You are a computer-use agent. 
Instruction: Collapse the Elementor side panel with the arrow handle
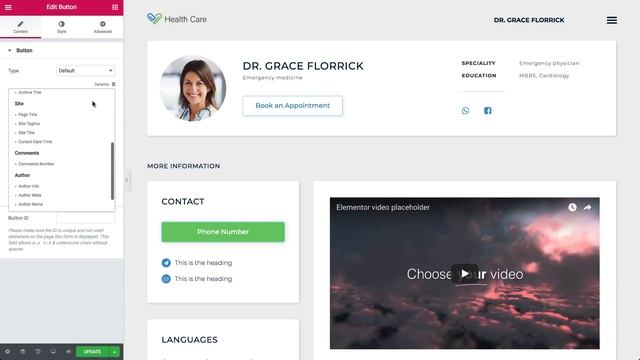[127, 180]
